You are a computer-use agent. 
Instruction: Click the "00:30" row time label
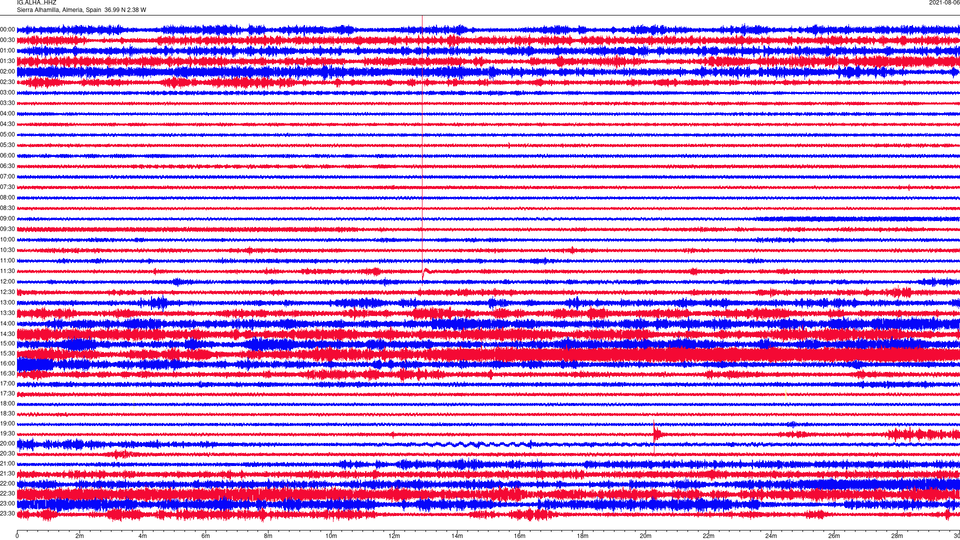tap(7, 40)
